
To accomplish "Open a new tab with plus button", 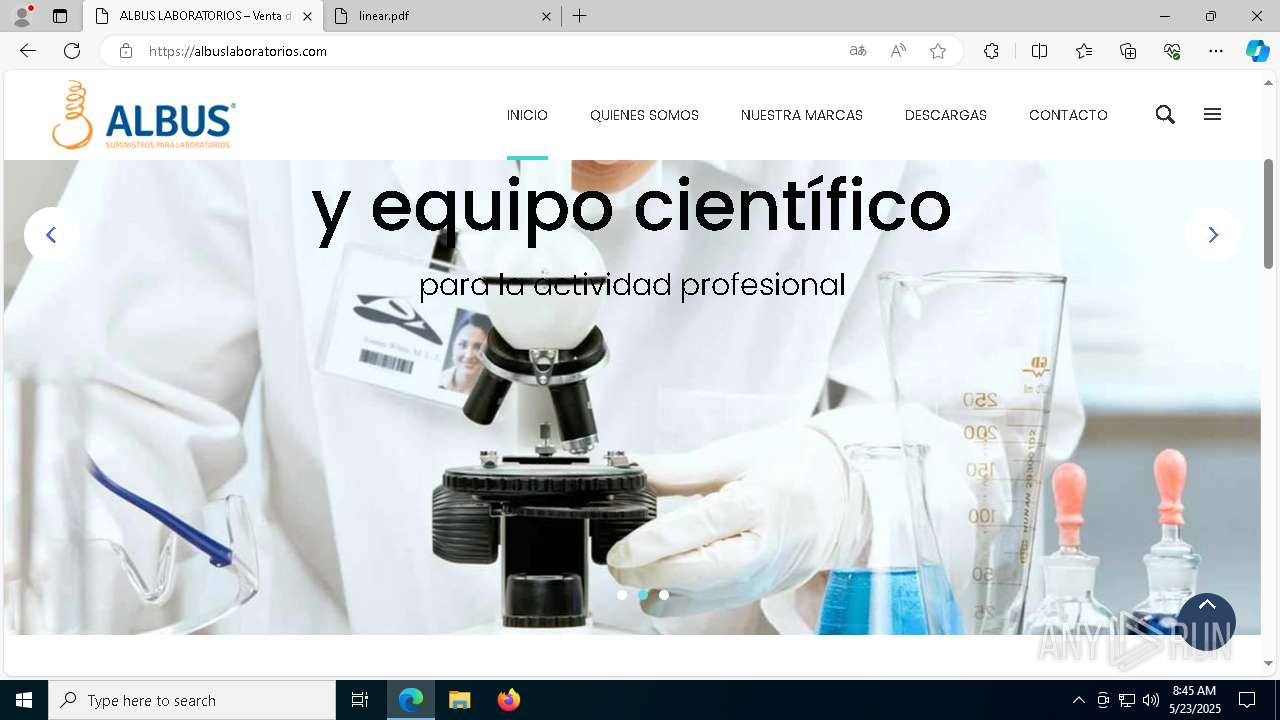I will coord(580,16).
